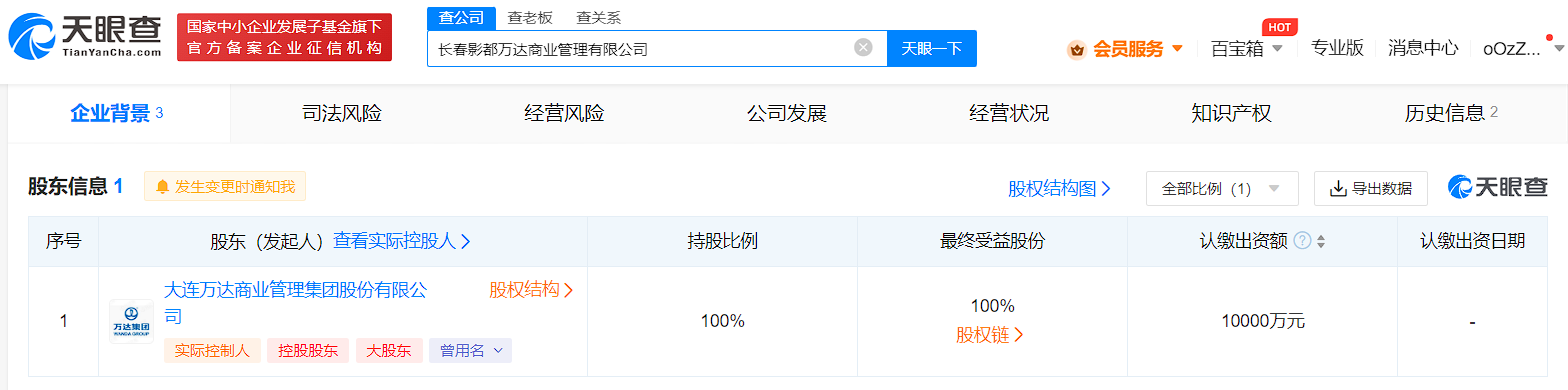
Task: Click the TianYanCha watermark logo near export
Action: (1497, 187)
